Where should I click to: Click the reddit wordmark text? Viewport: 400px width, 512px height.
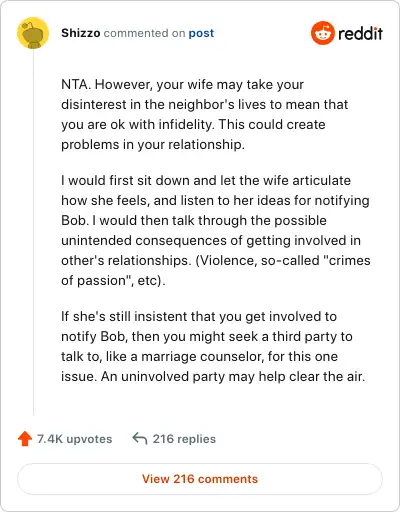click(360, 33)
